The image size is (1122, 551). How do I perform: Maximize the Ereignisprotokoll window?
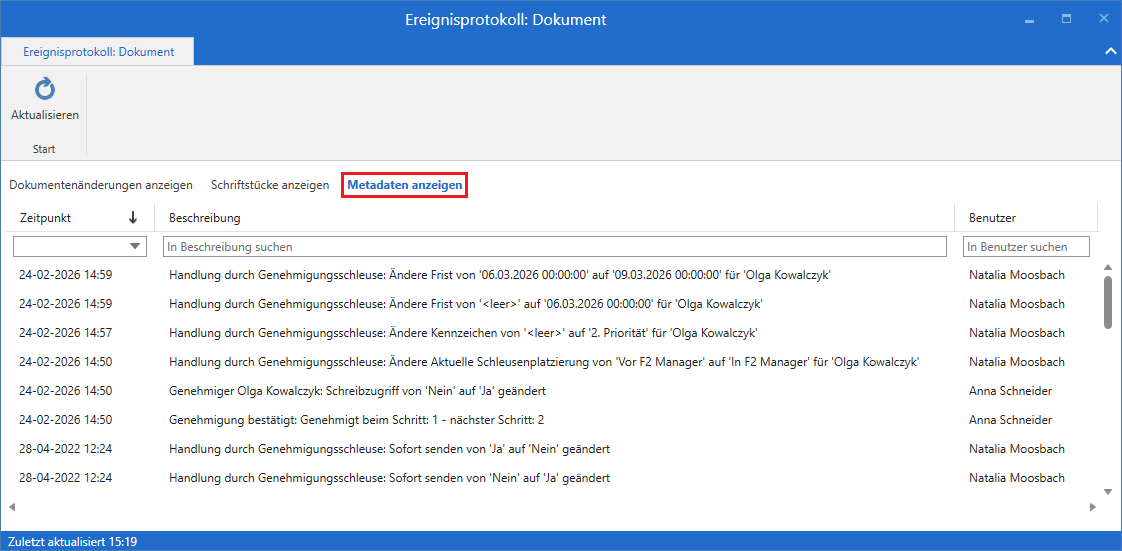pos(1066,19)
